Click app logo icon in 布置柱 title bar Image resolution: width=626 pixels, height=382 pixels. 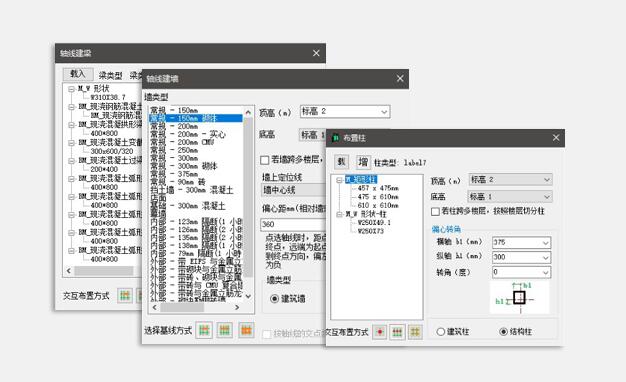336,138
